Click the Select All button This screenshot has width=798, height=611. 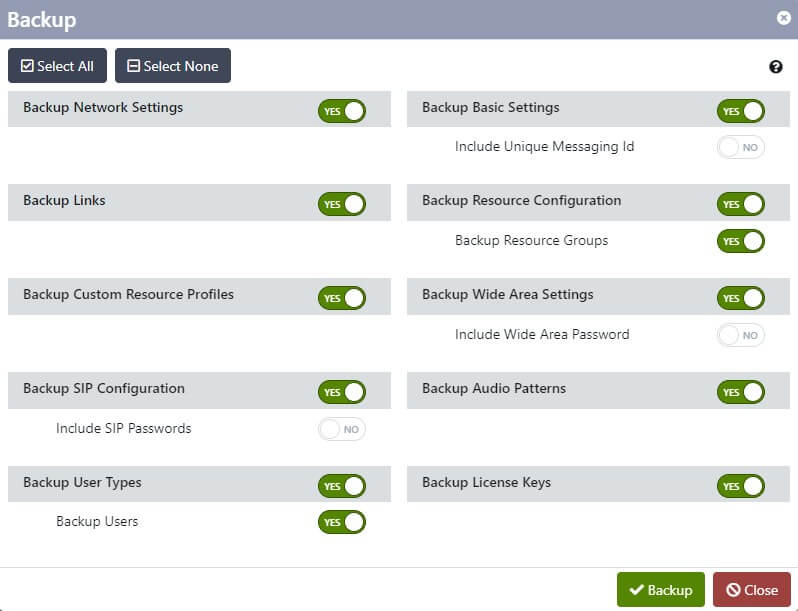[x=57, y=66]
